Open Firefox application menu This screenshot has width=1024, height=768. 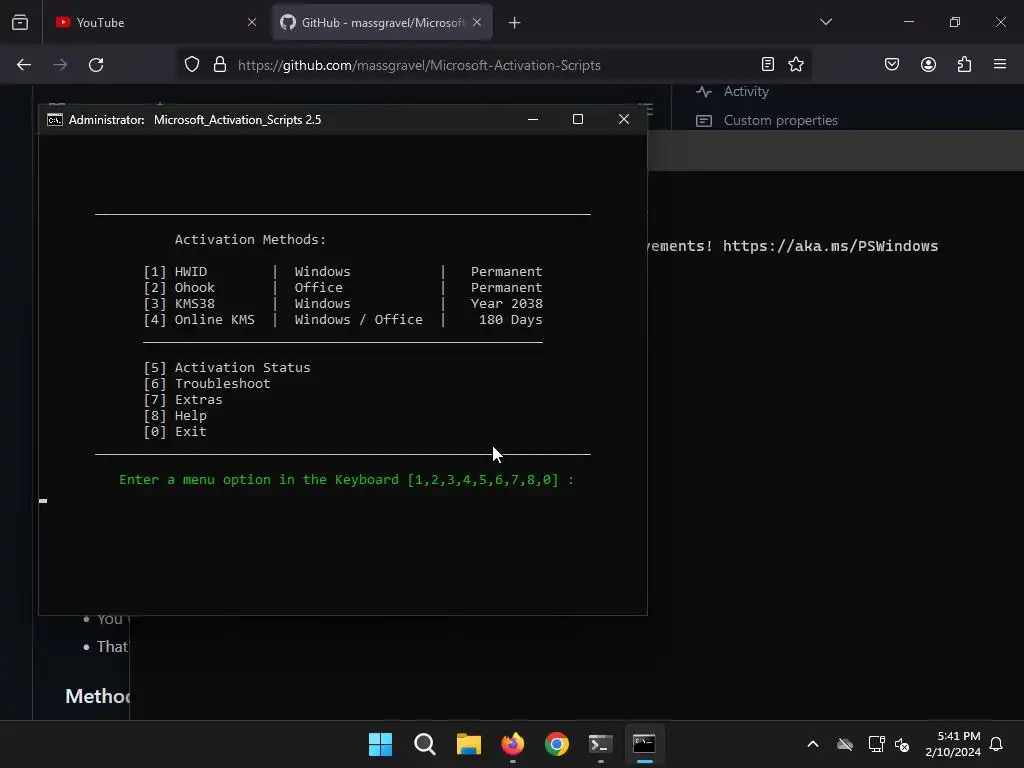point(999,64)
